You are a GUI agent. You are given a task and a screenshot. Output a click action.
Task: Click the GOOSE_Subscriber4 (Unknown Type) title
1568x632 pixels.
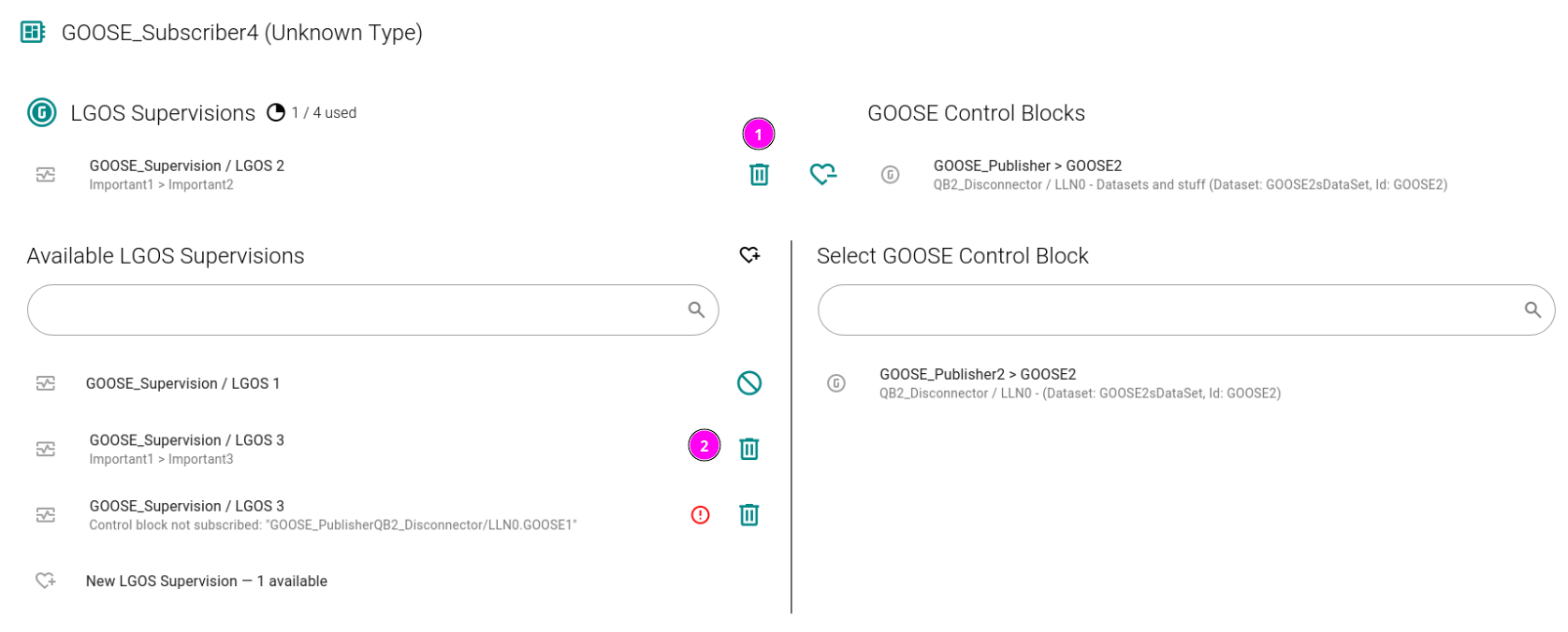coord(242,33)
